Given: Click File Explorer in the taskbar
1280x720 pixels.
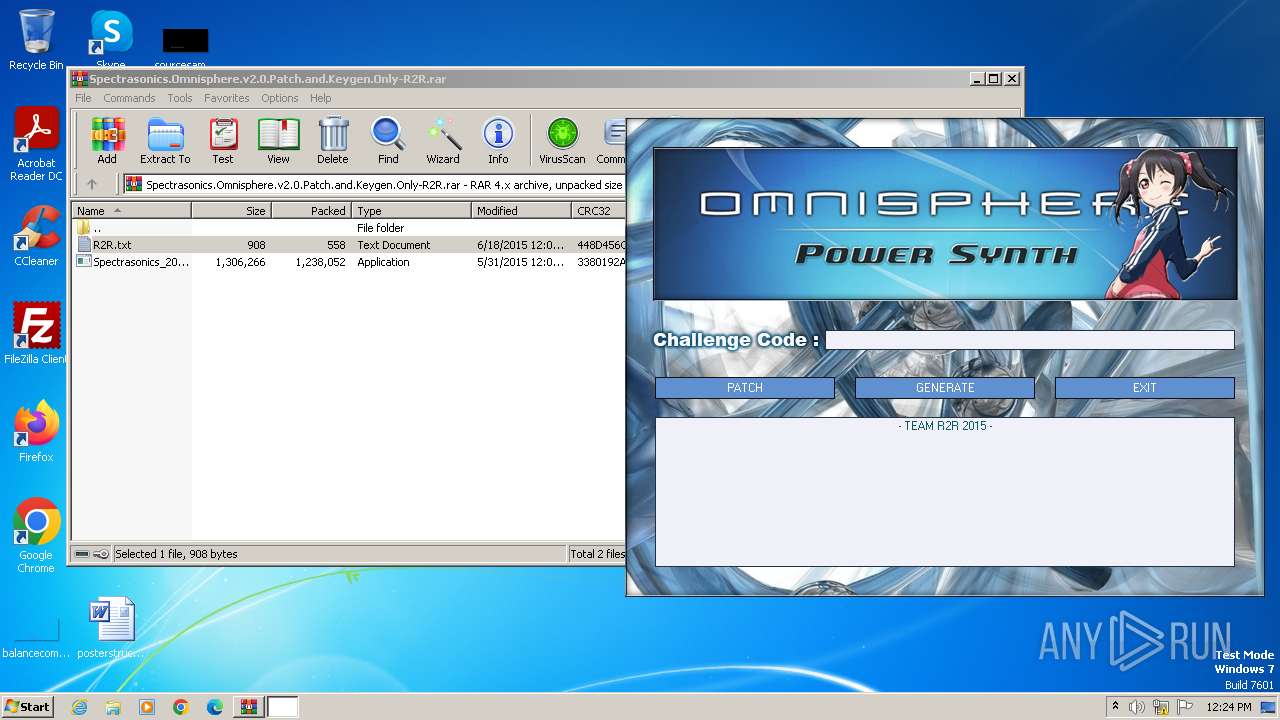Looking at the screenshot, I should [x=113, y=707].
